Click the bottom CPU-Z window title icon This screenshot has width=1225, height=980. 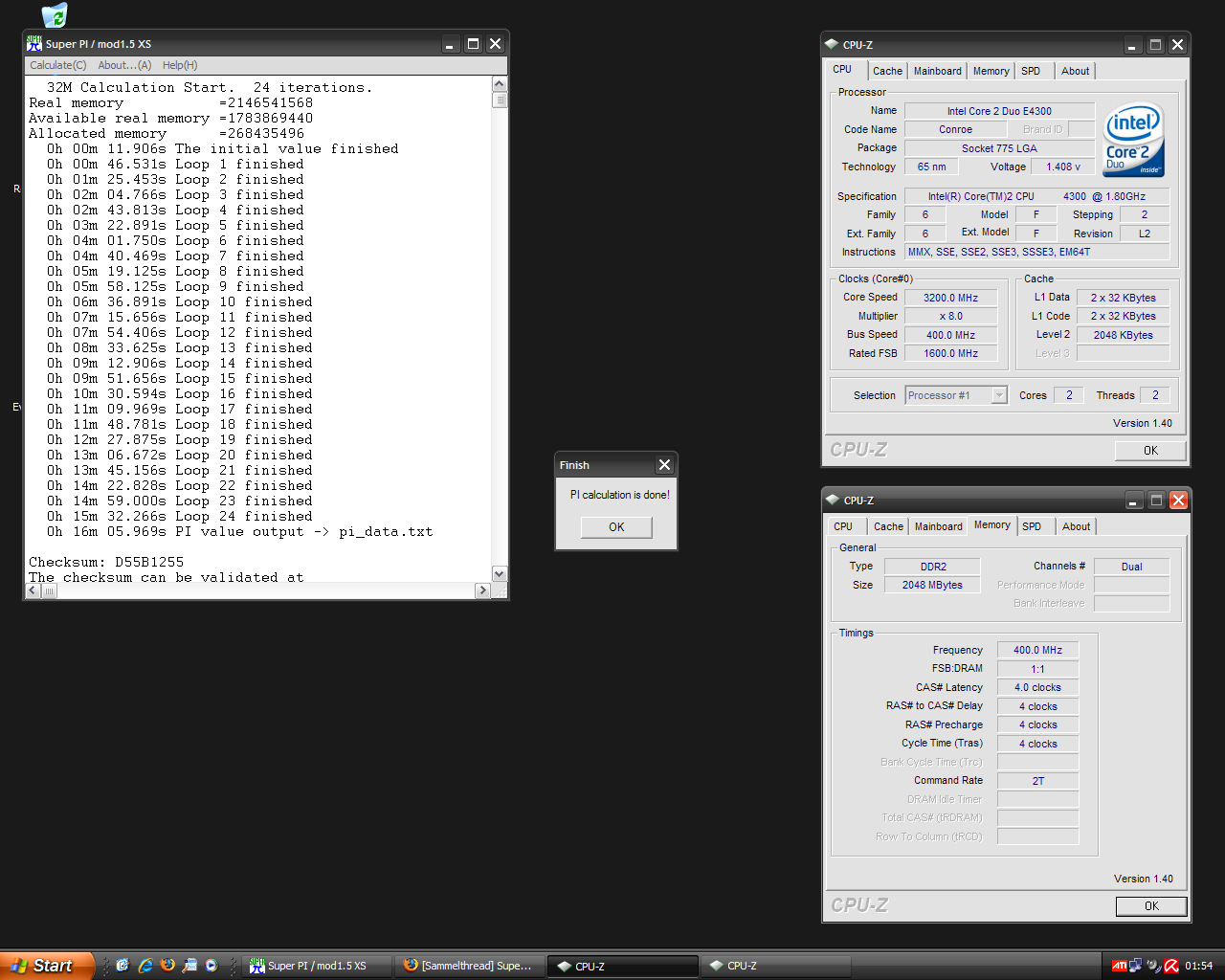[x=833, y=500]
